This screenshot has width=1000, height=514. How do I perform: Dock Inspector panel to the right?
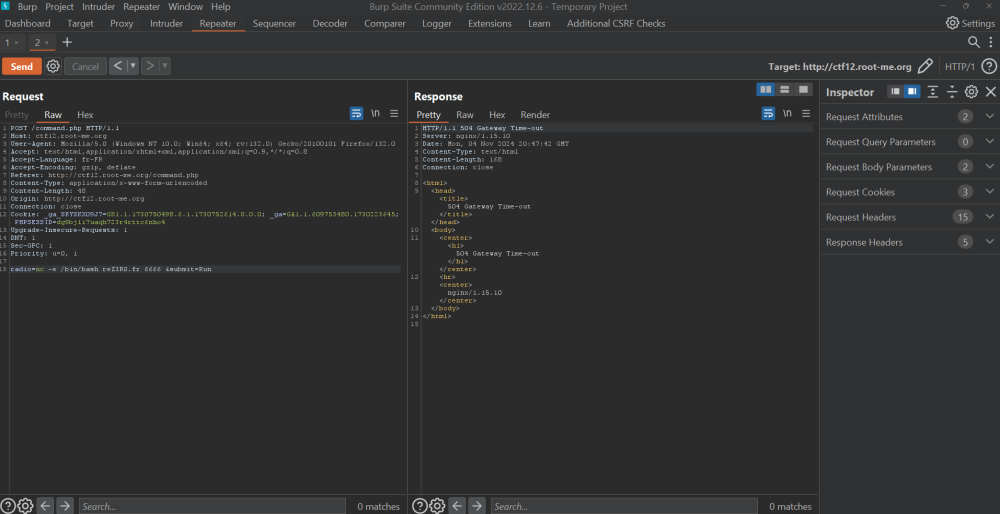913,92
